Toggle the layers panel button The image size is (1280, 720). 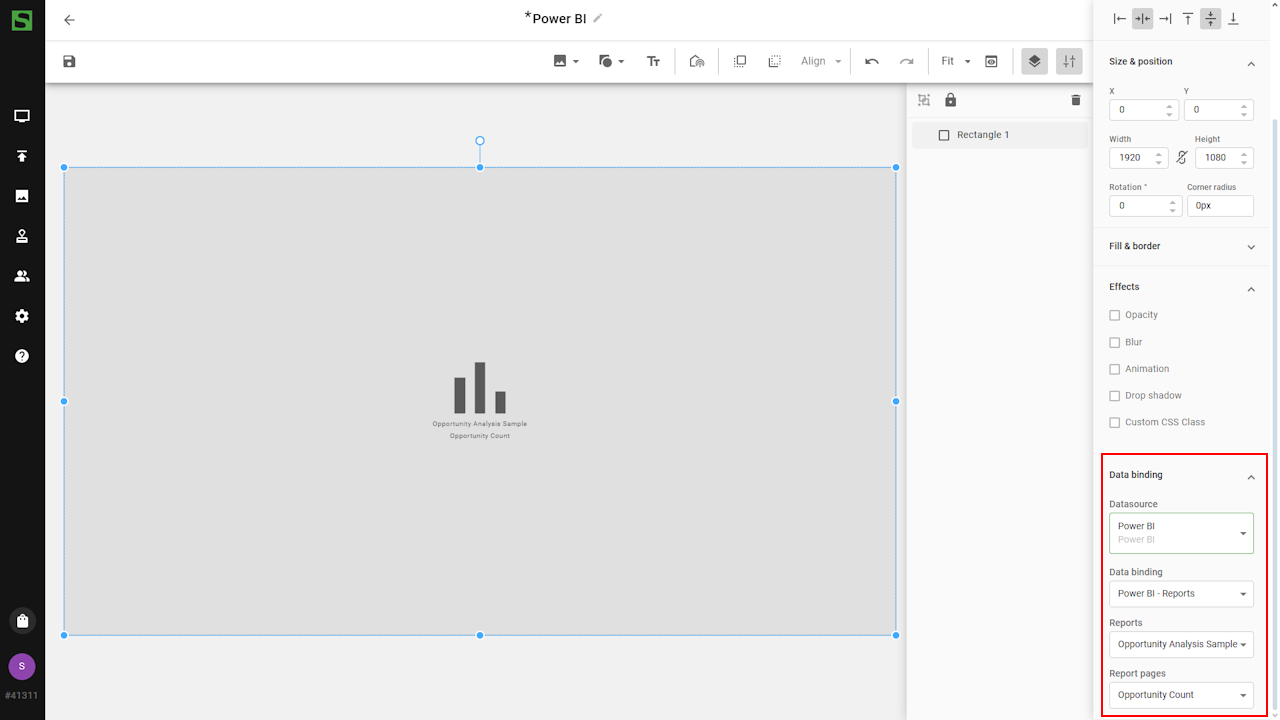tap(1034, 62)
